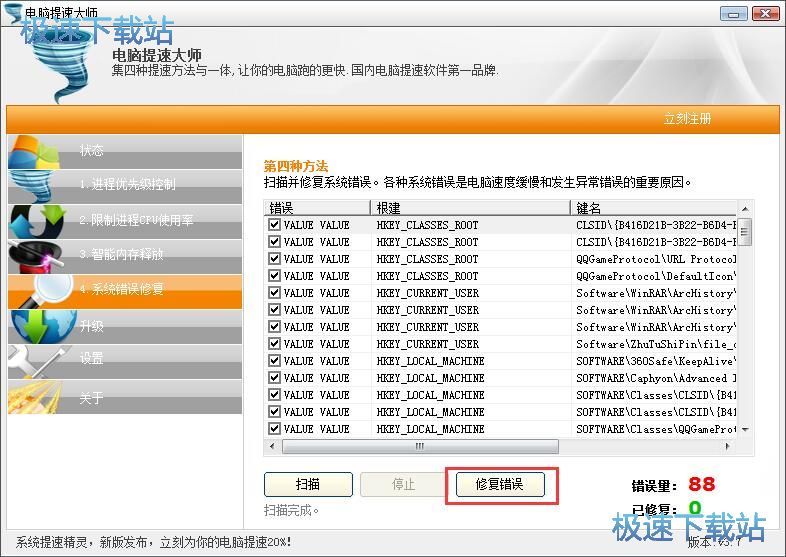786x557 pixels.
Task: Click the vertical scrollbar thumb
Action: pos(745,232)
